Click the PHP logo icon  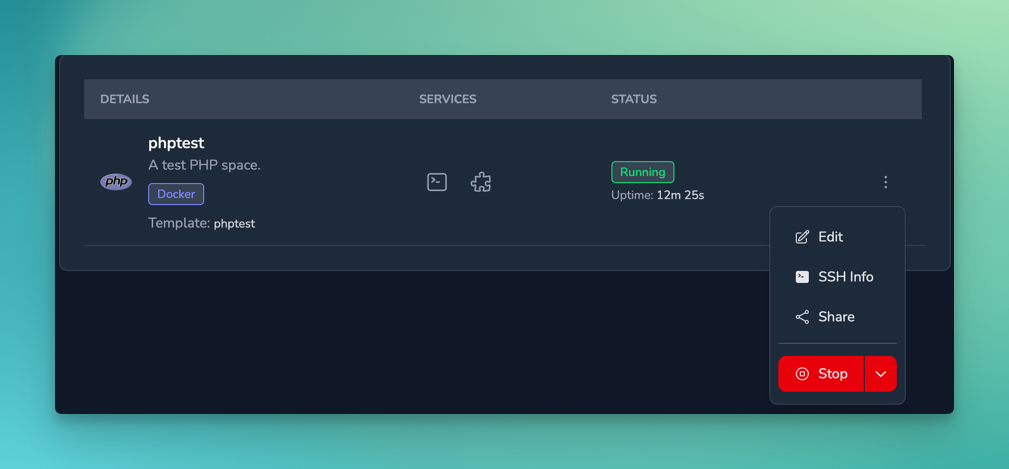(x=116, y=182)
